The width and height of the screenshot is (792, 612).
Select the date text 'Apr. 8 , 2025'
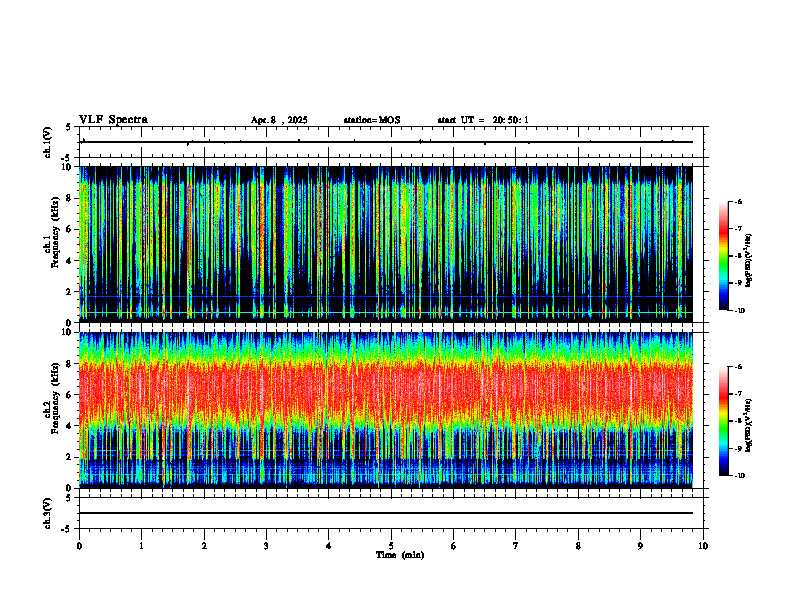tap(279, 120)
